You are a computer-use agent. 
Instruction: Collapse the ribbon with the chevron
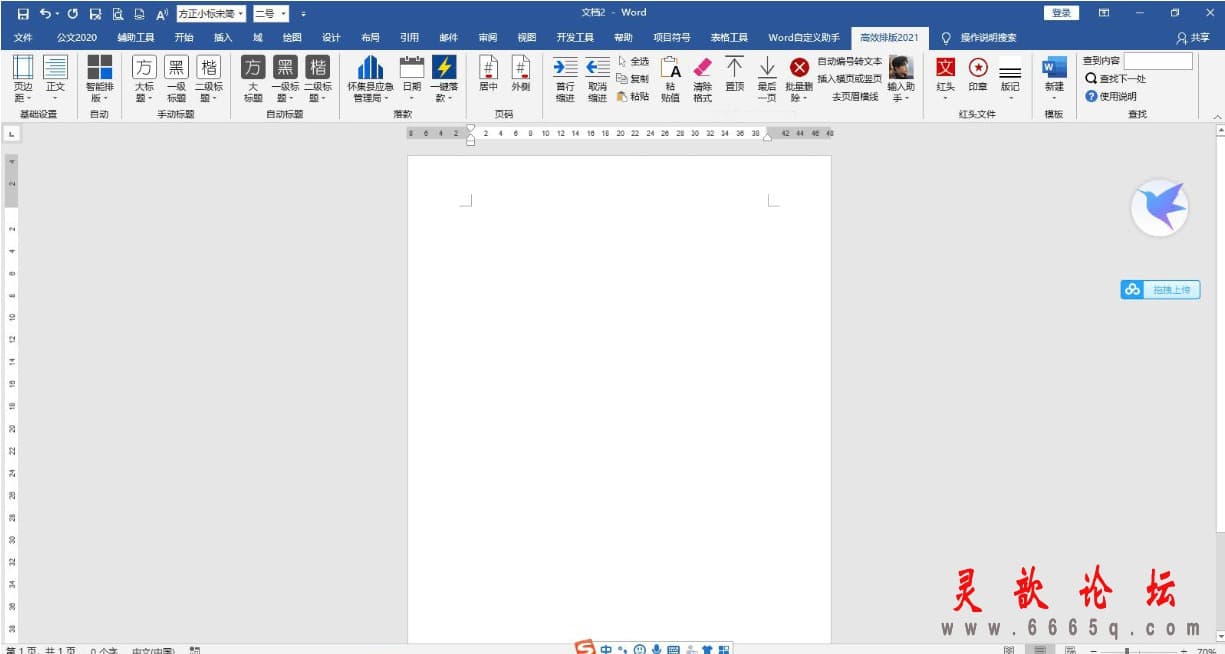(1217, 117)
